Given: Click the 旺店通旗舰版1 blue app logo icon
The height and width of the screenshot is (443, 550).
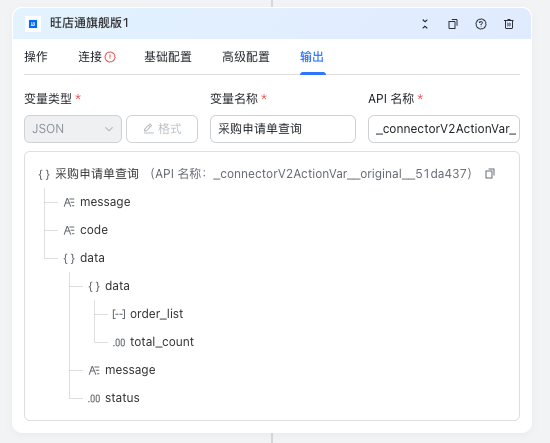Looking at the screenshot, I should (x=33, y=24).
